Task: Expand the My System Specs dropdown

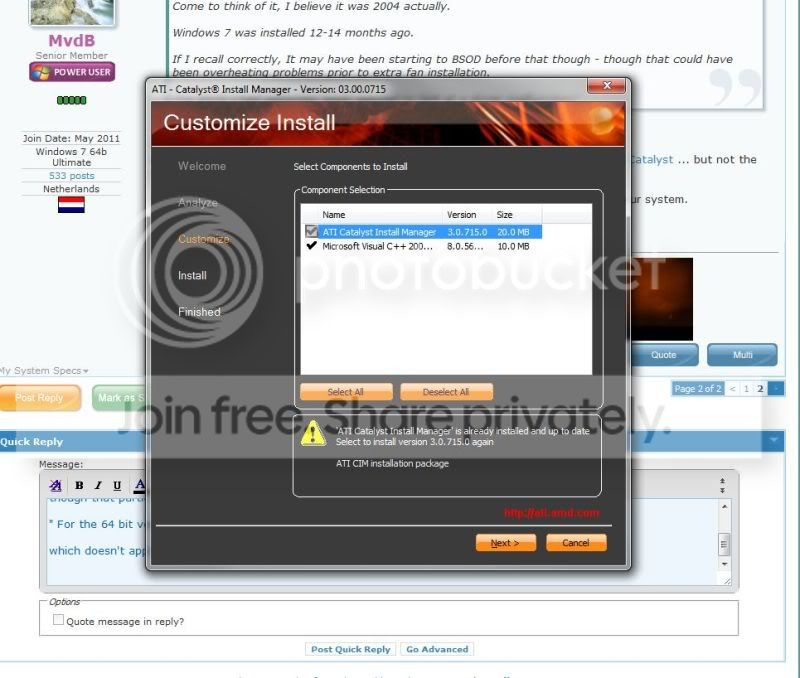Action: (86, 371)
